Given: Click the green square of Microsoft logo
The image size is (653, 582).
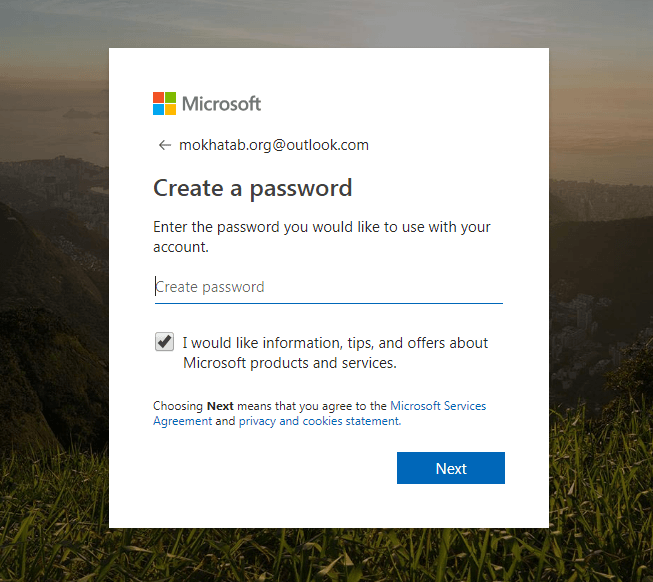Looking at the screenshot, I should pyautogui.click(x=170, y=97).
